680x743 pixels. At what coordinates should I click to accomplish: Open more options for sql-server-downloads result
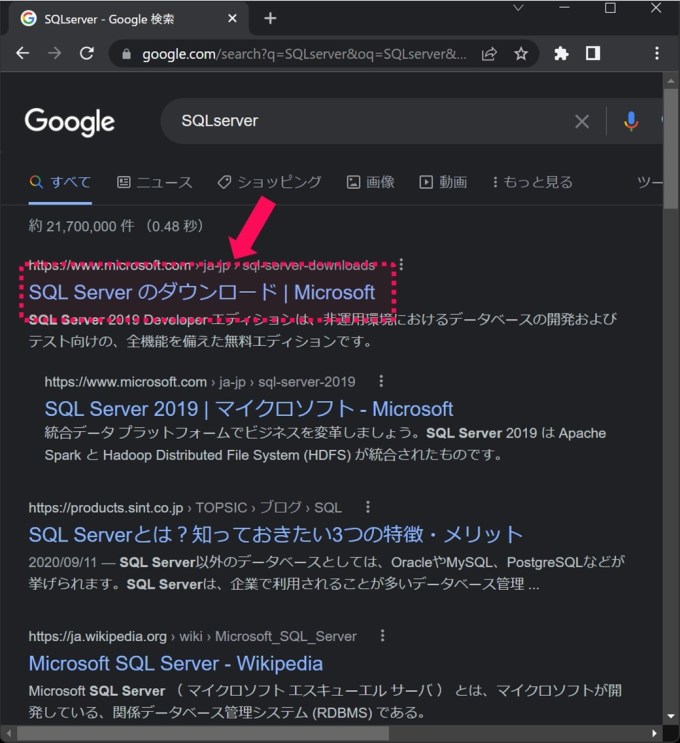(x=401, y=264)
